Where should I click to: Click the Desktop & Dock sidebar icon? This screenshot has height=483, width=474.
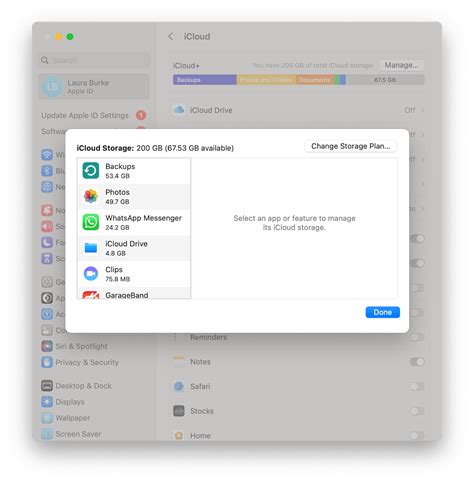47,386
